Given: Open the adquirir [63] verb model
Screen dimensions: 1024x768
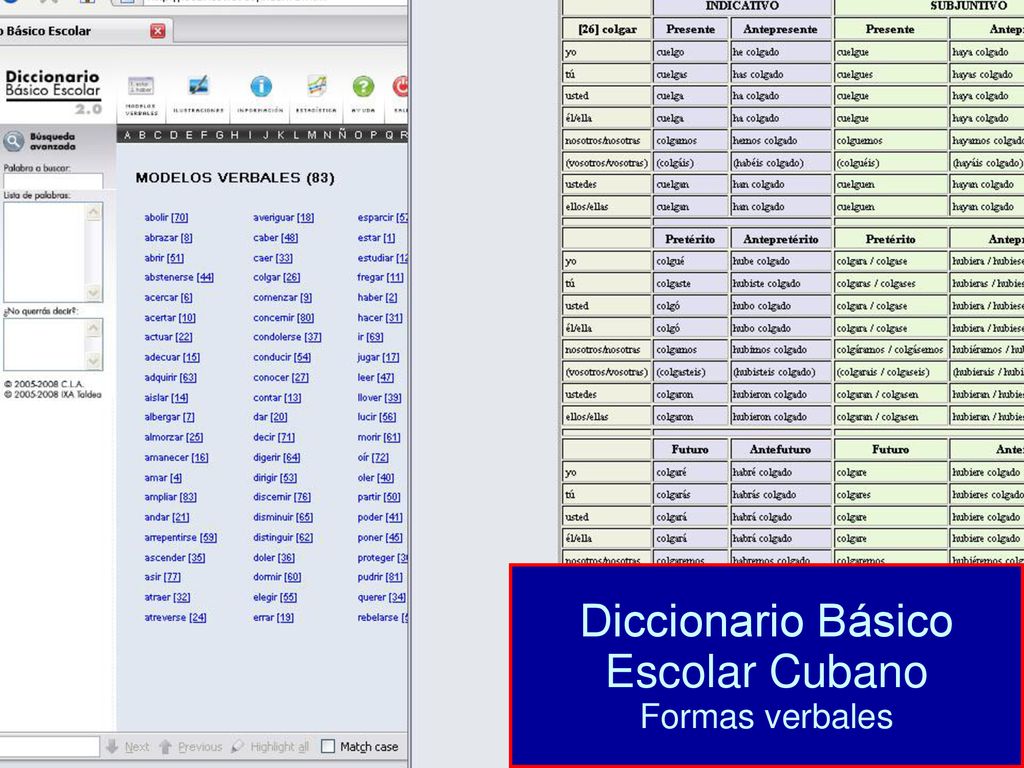Looking at the screenshot, I should coord(170,377).
